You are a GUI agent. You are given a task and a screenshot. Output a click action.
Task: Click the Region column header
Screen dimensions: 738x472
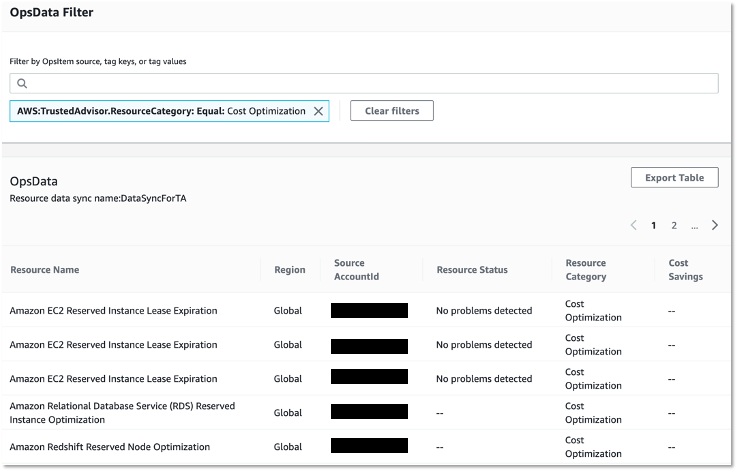pyautogui.click(x=290, y=270)
